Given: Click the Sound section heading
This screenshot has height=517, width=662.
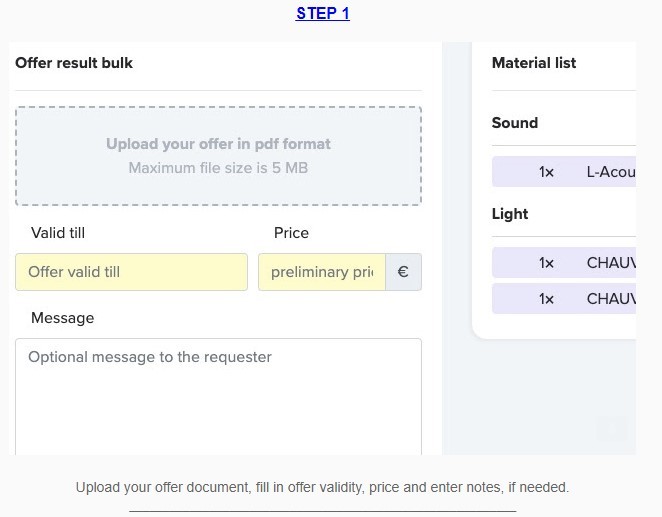Looking at the screenshot, I should tap(515, 123).
